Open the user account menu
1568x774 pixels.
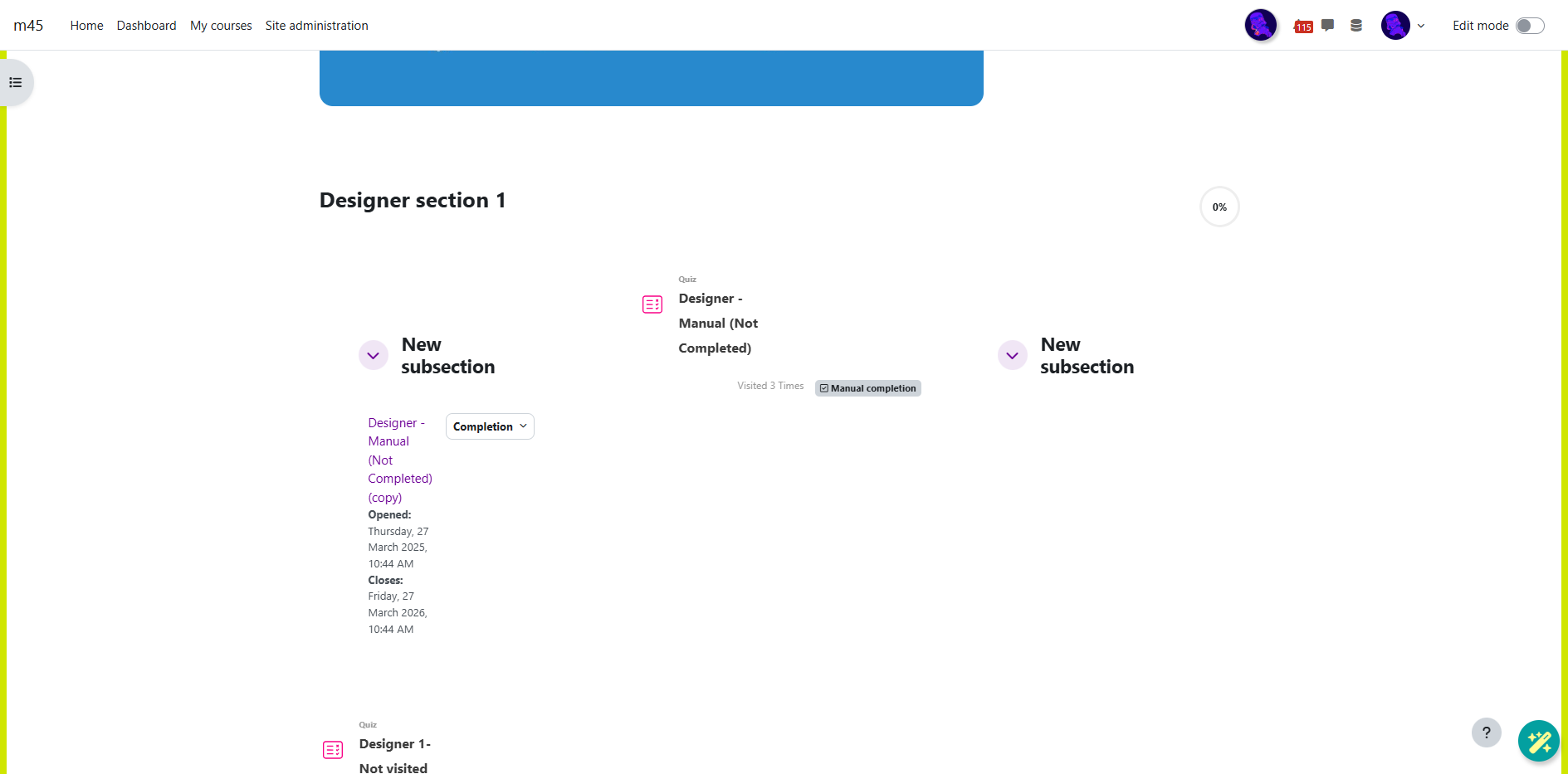(x=1404, y=26)
